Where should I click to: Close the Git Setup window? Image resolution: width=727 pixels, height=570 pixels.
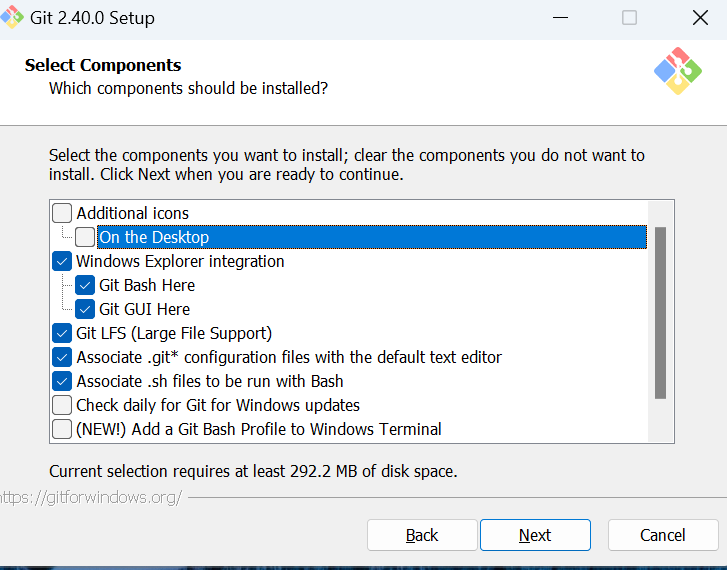coord(700,18)
